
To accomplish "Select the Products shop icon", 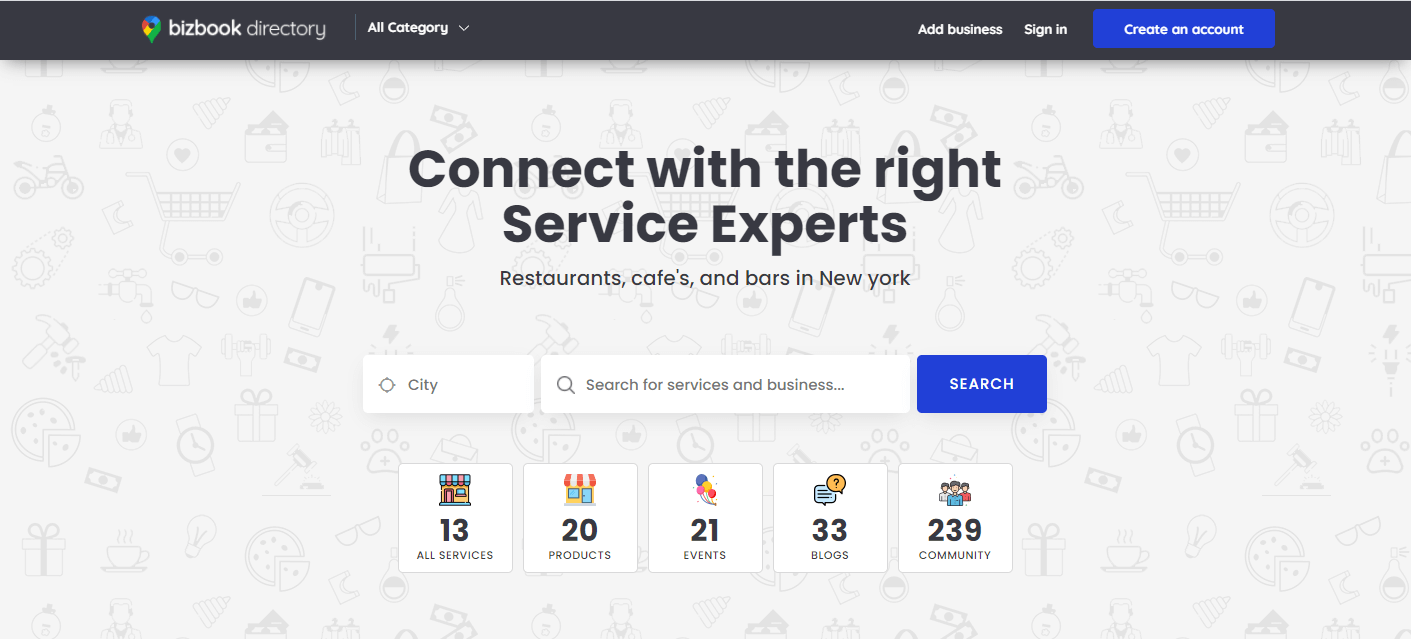I will [580, 490].
